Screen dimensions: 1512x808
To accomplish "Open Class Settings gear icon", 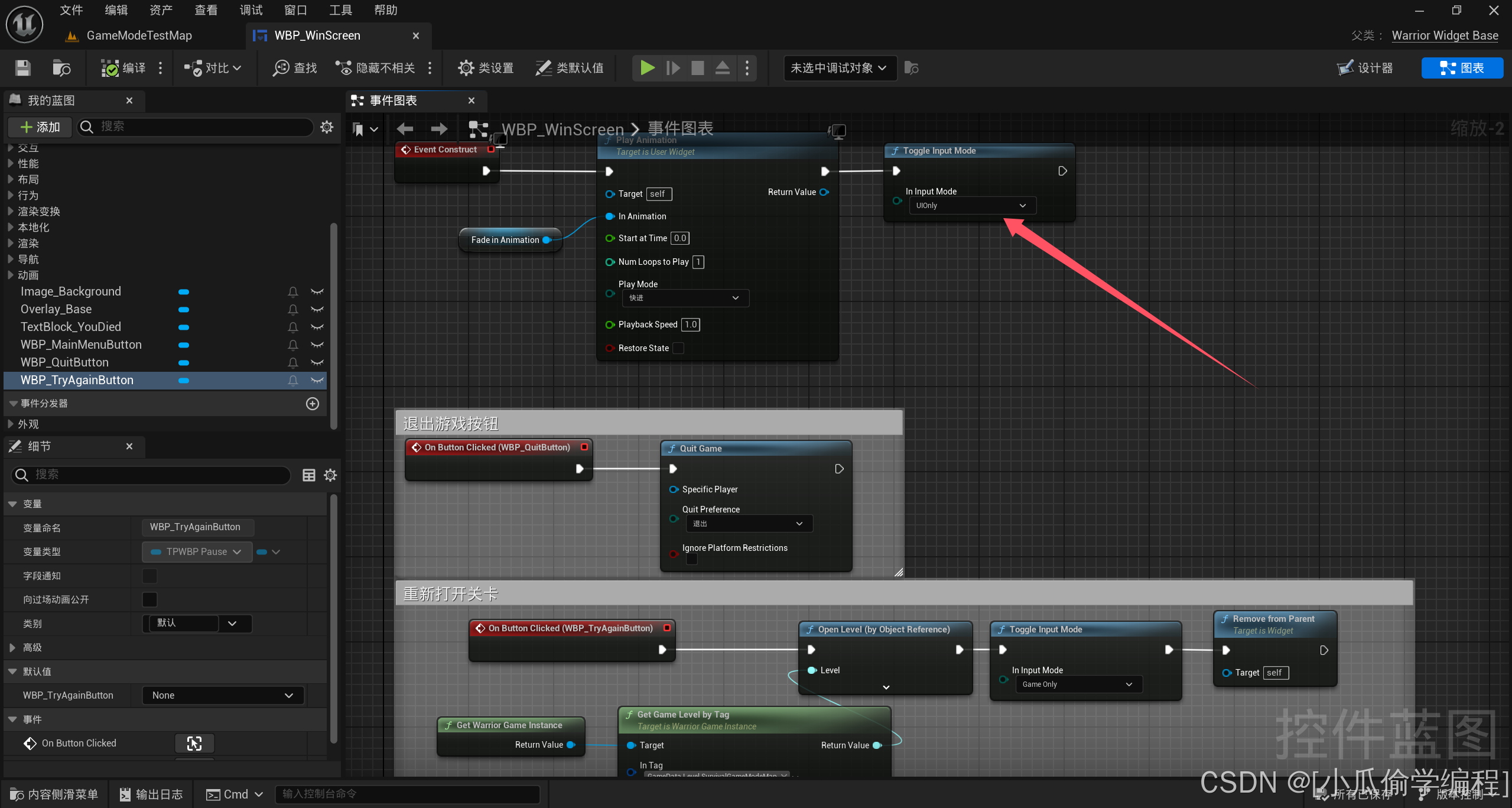I will (x=466, y=68).
